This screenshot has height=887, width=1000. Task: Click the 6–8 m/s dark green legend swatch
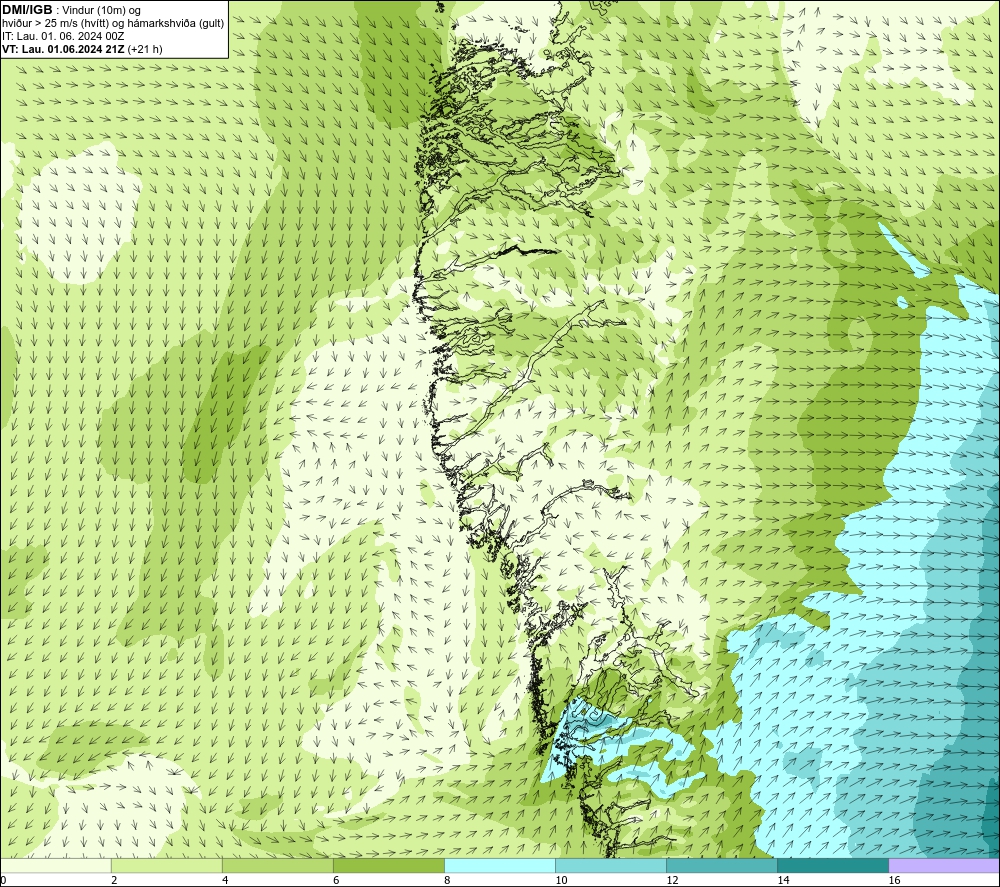[x=388, y=865]
